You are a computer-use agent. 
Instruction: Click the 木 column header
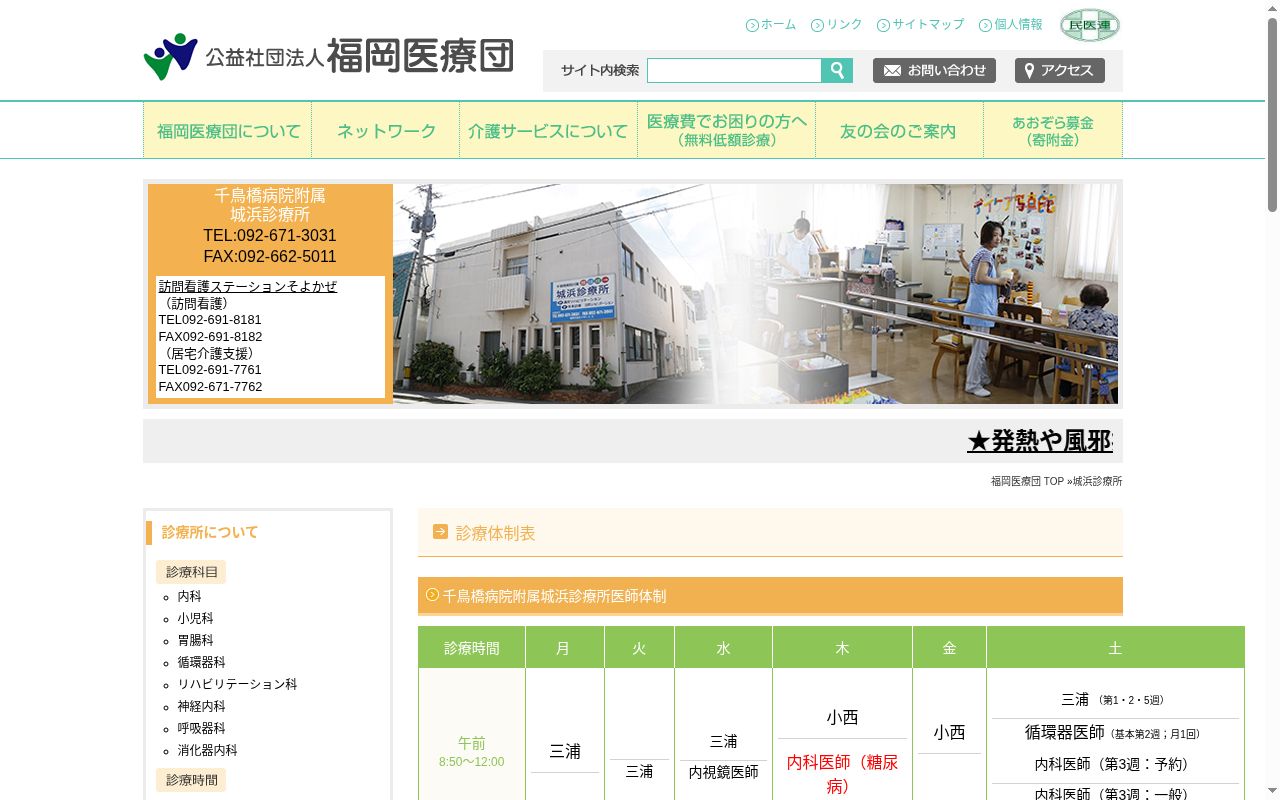tap(842, 648)
